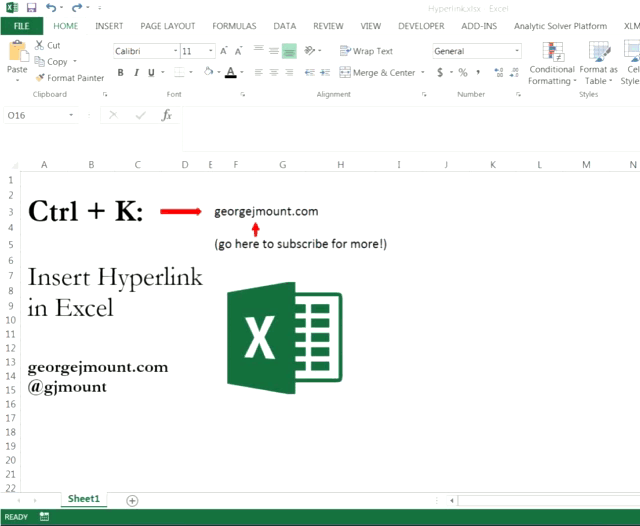Click Increase Decimal icon
640x526 pixels.
click(x=499, y=73)
